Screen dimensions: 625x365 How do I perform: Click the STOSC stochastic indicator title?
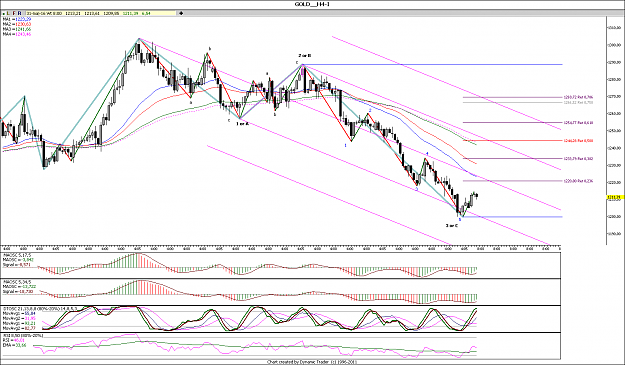tap(40, 309)
